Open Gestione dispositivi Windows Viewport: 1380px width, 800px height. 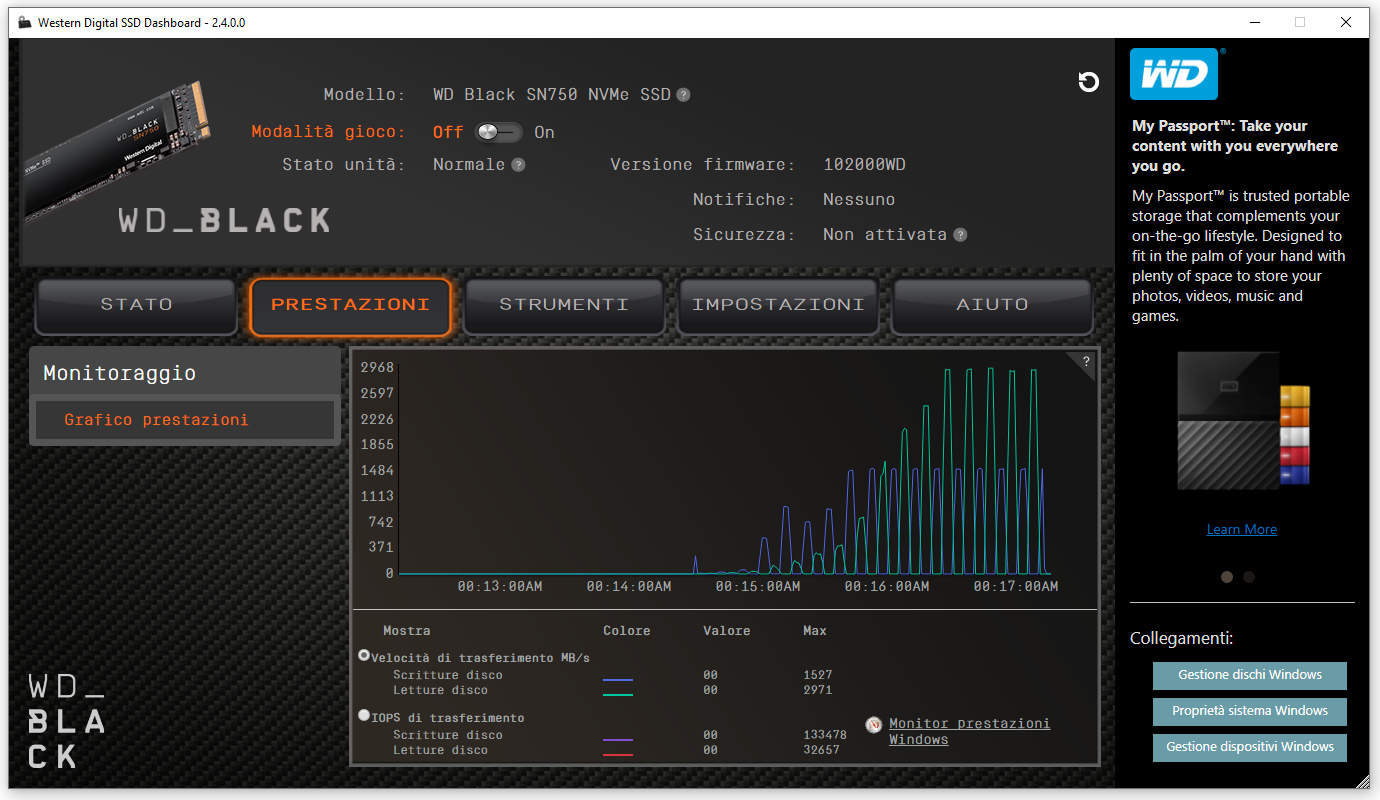[x=1250, y=747]
